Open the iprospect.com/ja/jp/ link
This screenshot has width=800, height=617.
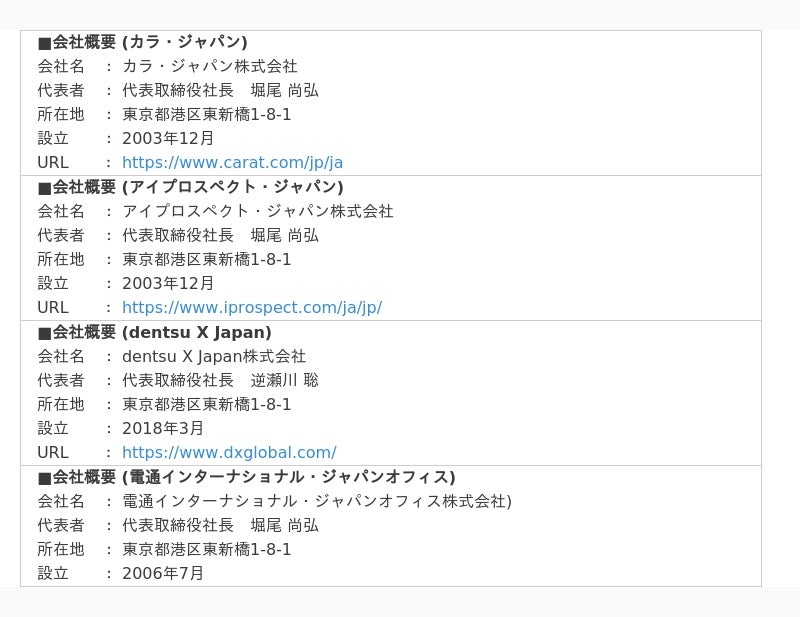click(x=252, y=308)
